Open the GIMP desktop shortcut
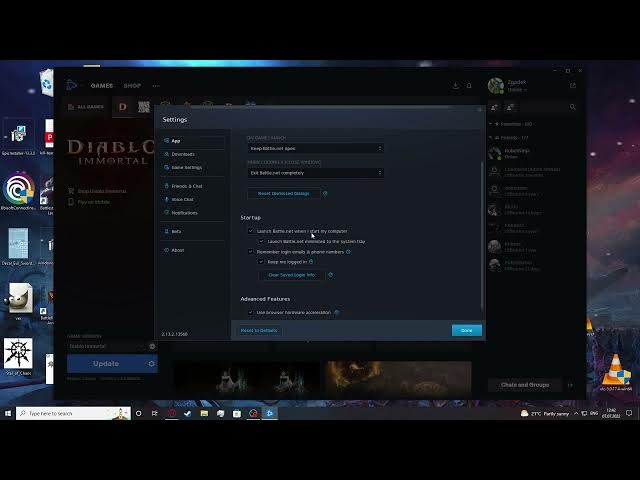This screenshot has height=480, width=640. 18,301
